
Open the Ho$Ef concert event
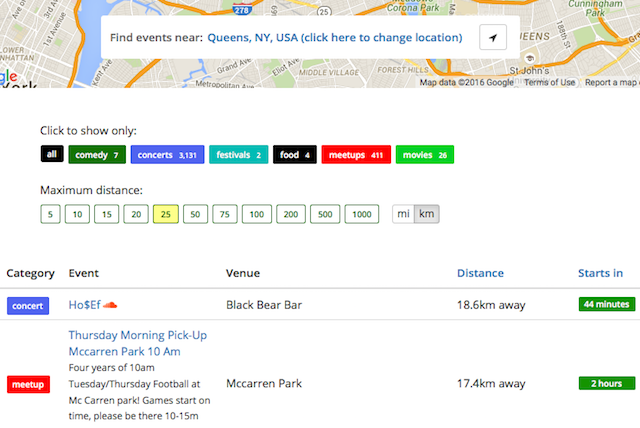(x=83, y=304)
